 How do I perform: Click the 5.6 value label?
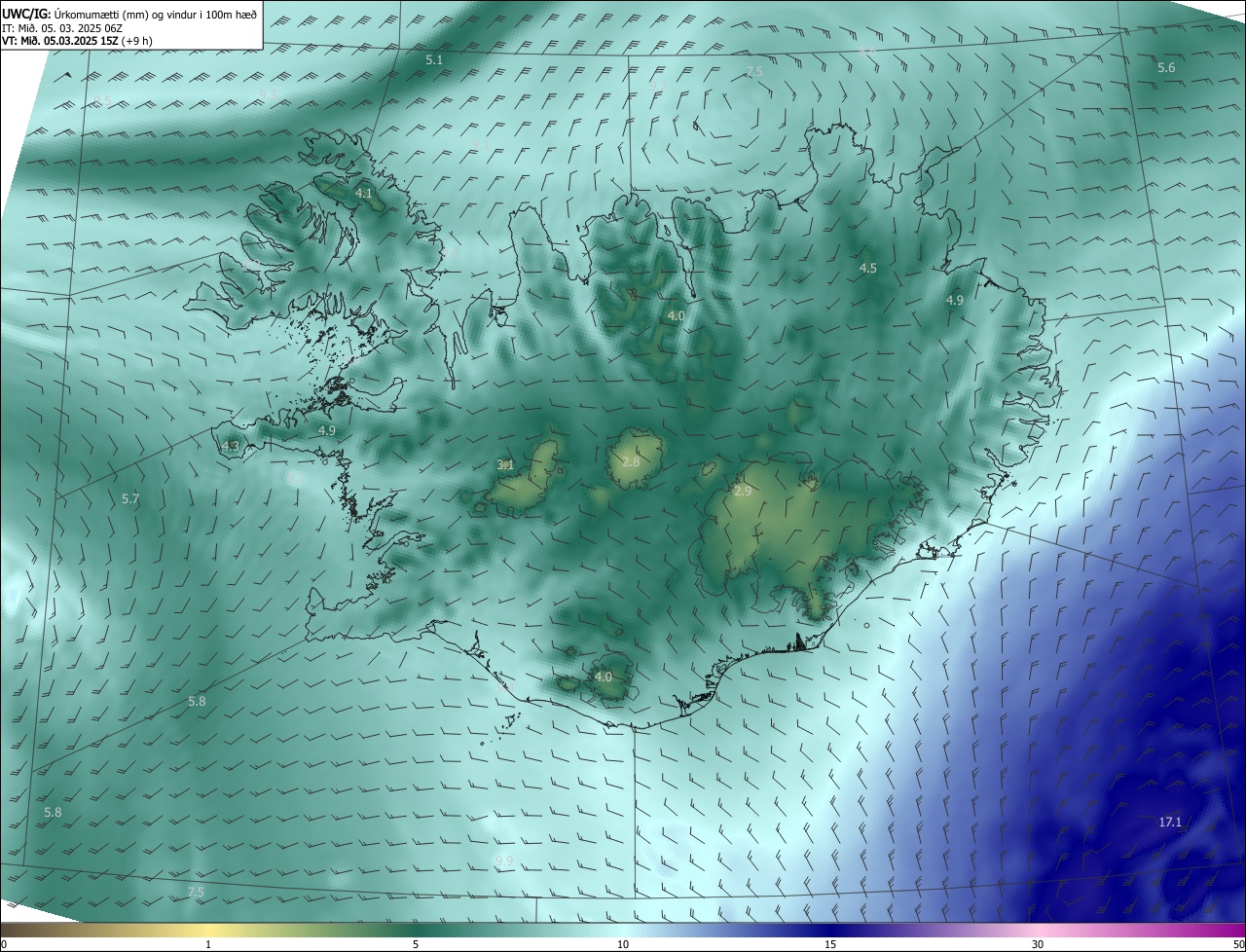click(x=1166, y=67)
